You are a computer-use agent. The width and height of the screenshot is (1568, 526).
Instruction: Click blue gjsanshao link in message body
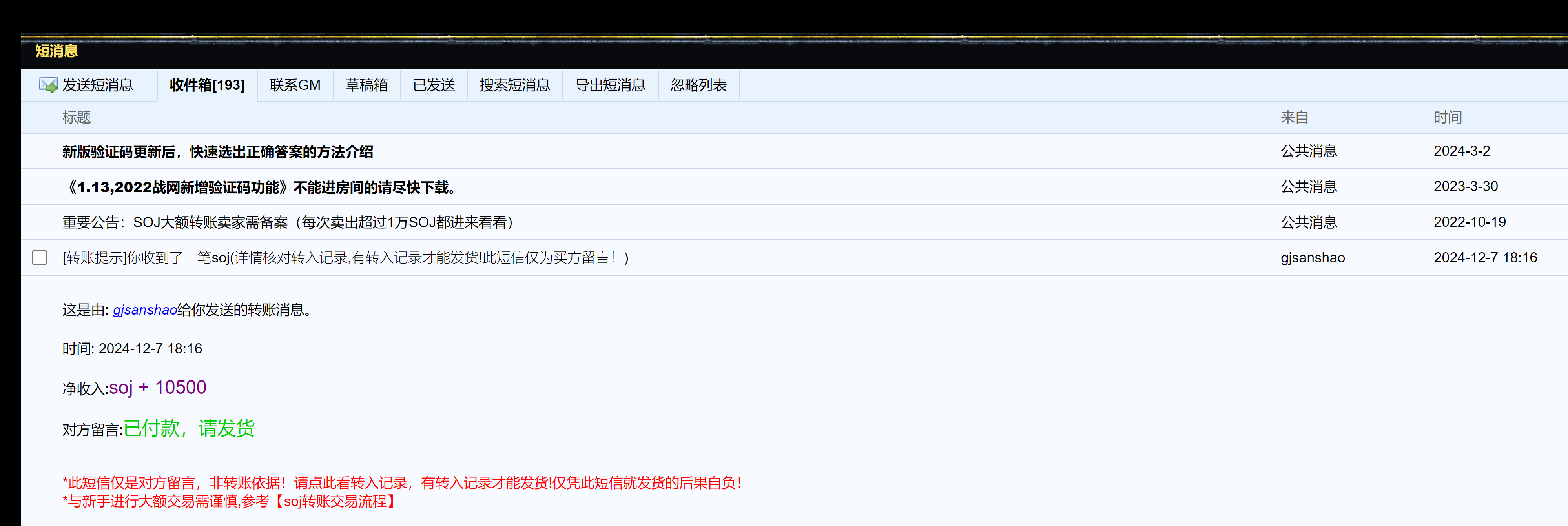point(145,310)
